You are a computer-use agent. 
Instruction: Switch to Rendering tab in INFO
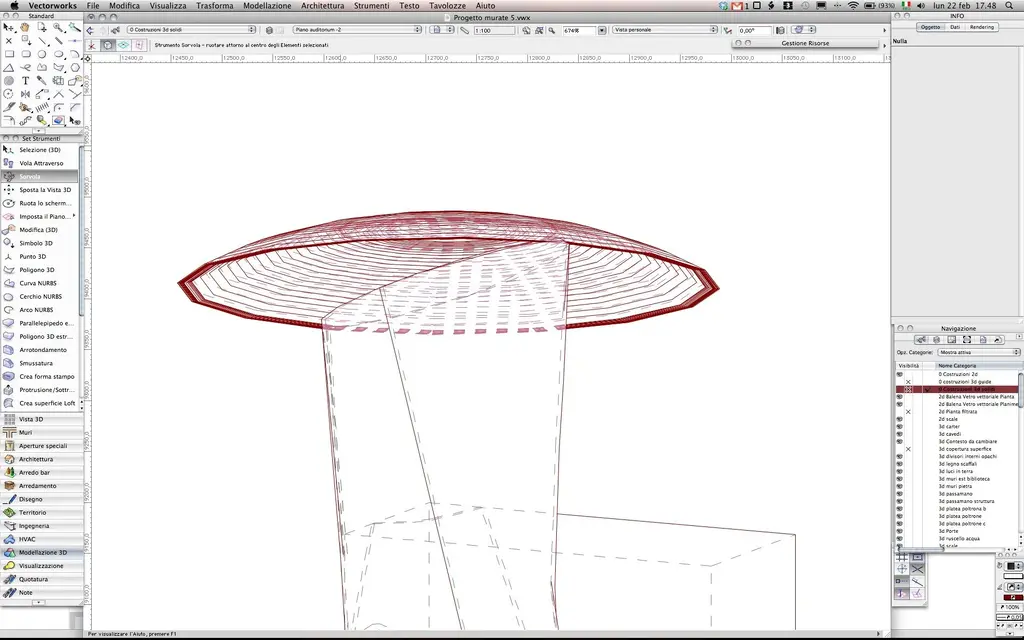(982, 27)
